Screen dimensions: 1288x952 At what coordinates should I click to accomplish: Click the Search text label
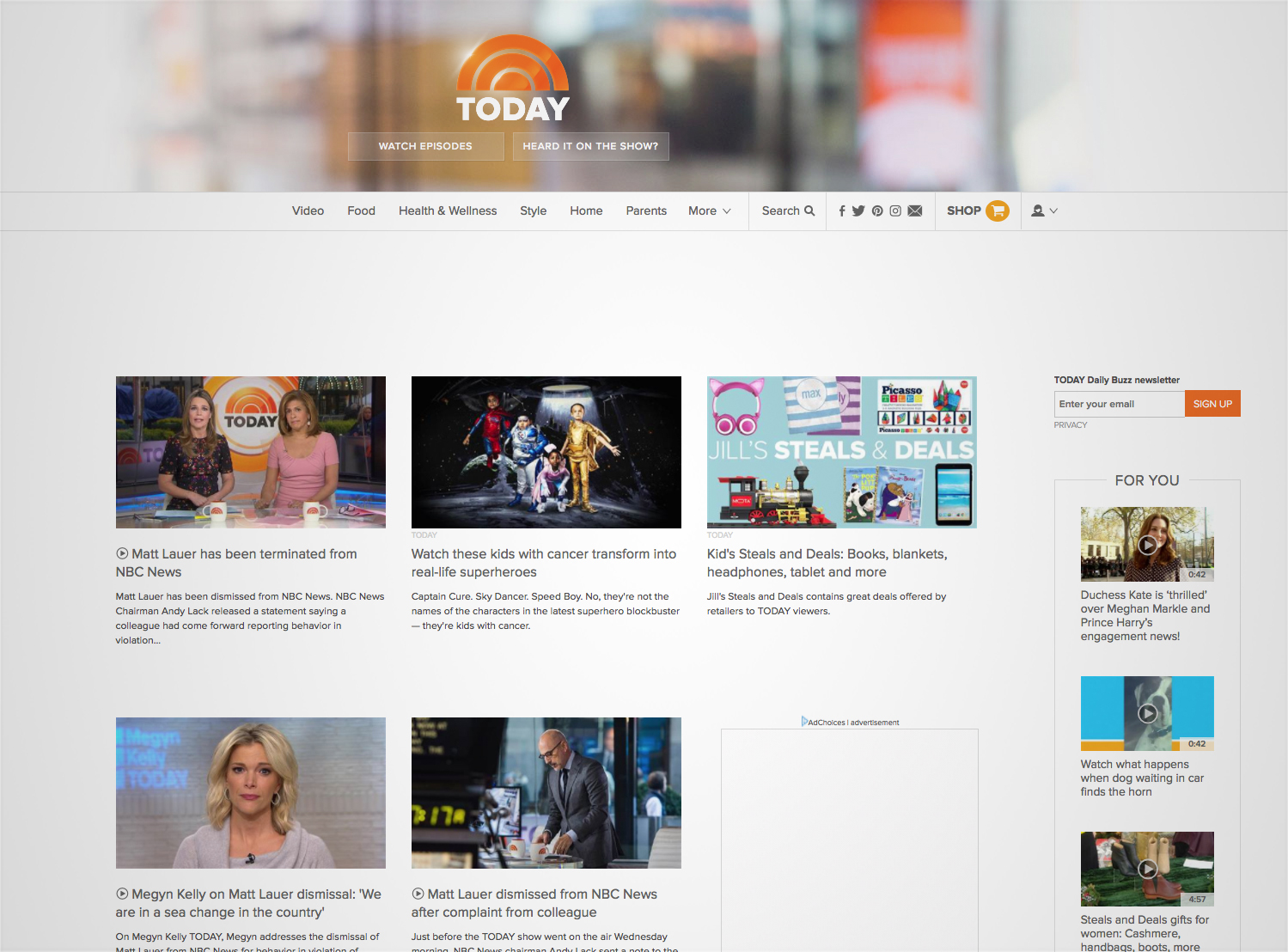click(x=780, y=211)
